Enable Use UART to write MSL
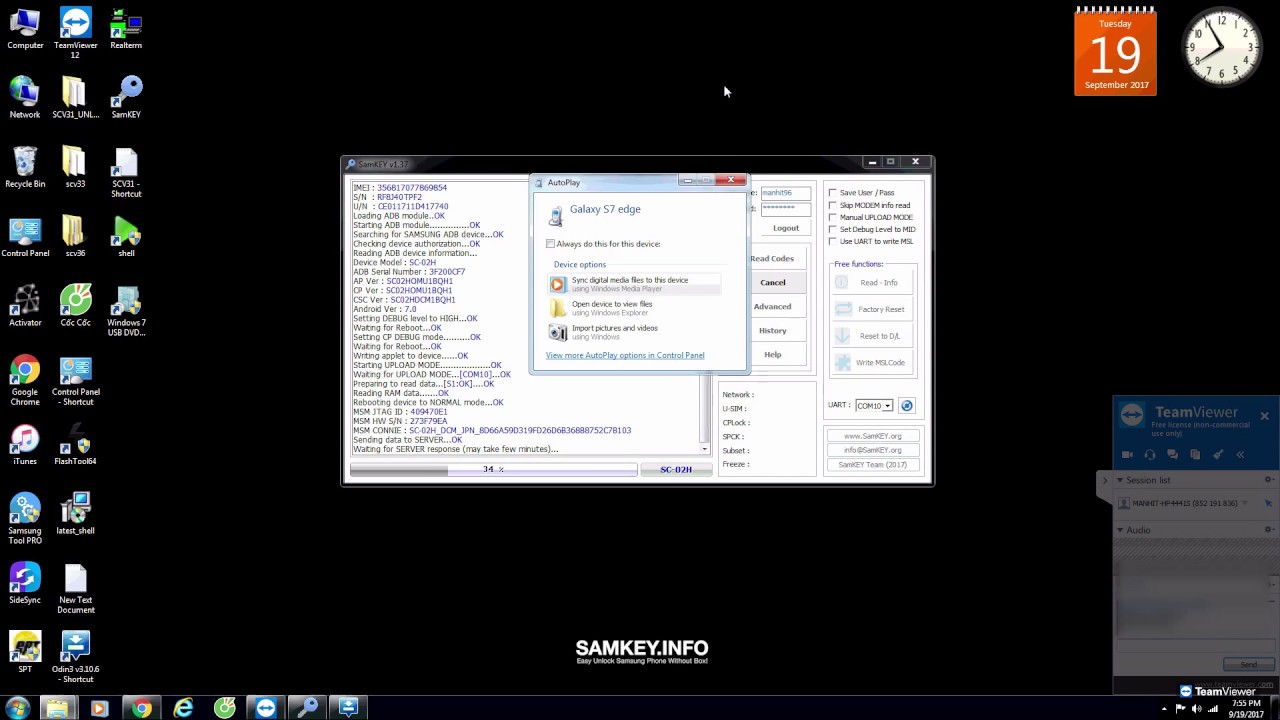This screenshot has width=1280, height=720. (833, 241)
